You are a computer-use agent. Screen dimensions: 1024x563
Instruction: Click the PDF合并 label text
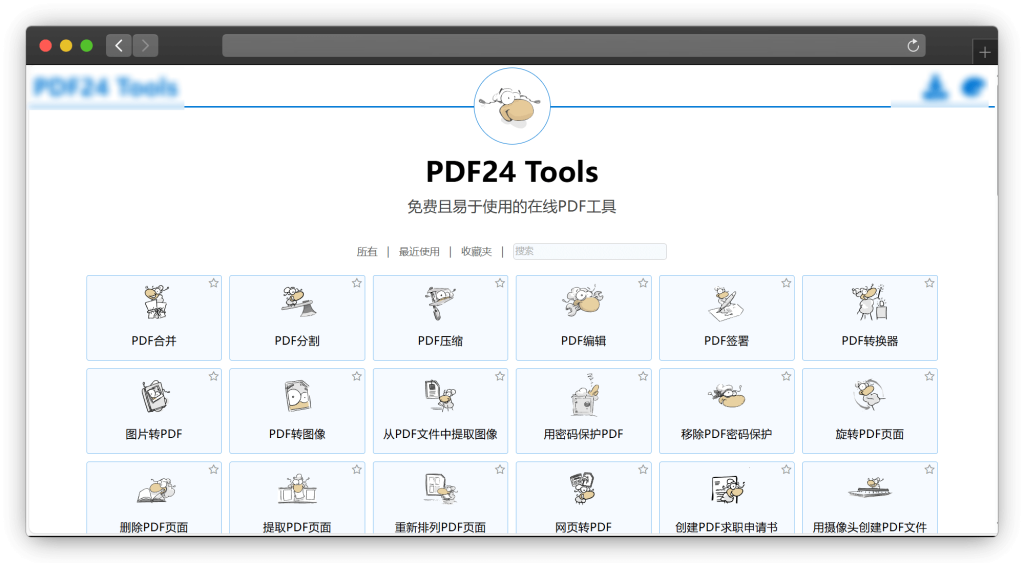pos(154,341)
